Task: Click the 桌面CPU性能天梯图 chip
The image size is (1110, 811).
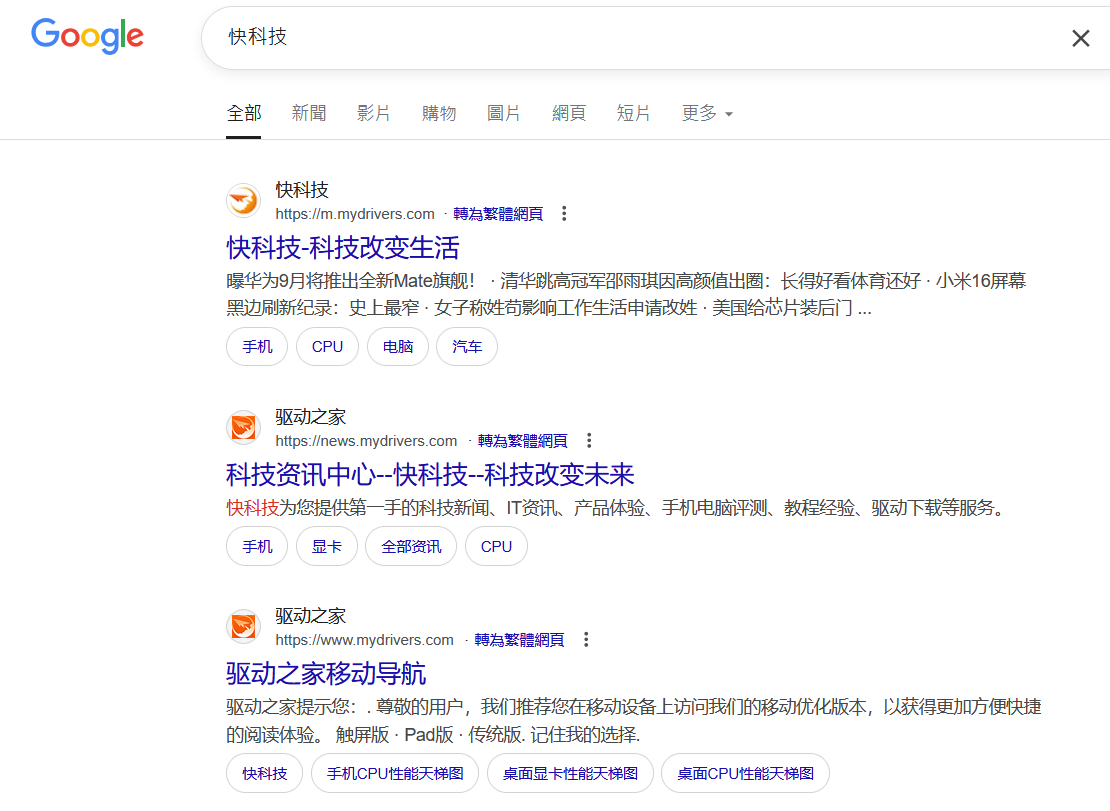Action: pyautogui.click(x=745, y=773)
